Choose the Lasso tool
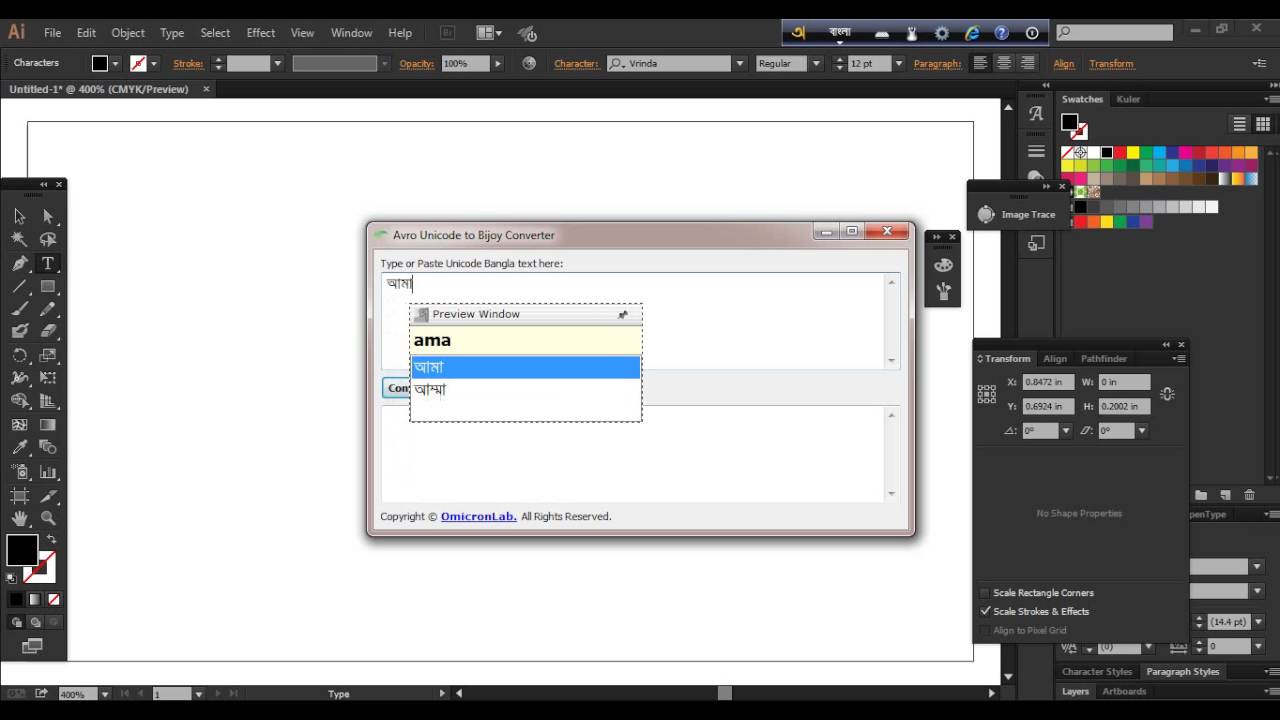Image resolution: width=1280 pixels, height=720 pixels. (47, 240)
